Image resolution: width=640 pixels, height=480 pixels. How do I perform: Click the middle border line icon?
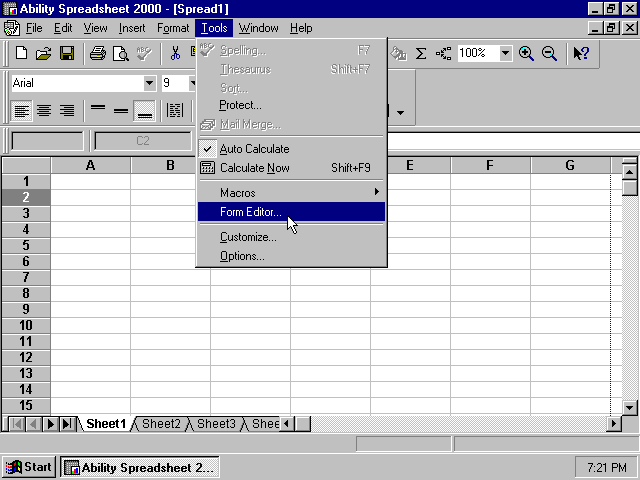click(x=121, y=110)
